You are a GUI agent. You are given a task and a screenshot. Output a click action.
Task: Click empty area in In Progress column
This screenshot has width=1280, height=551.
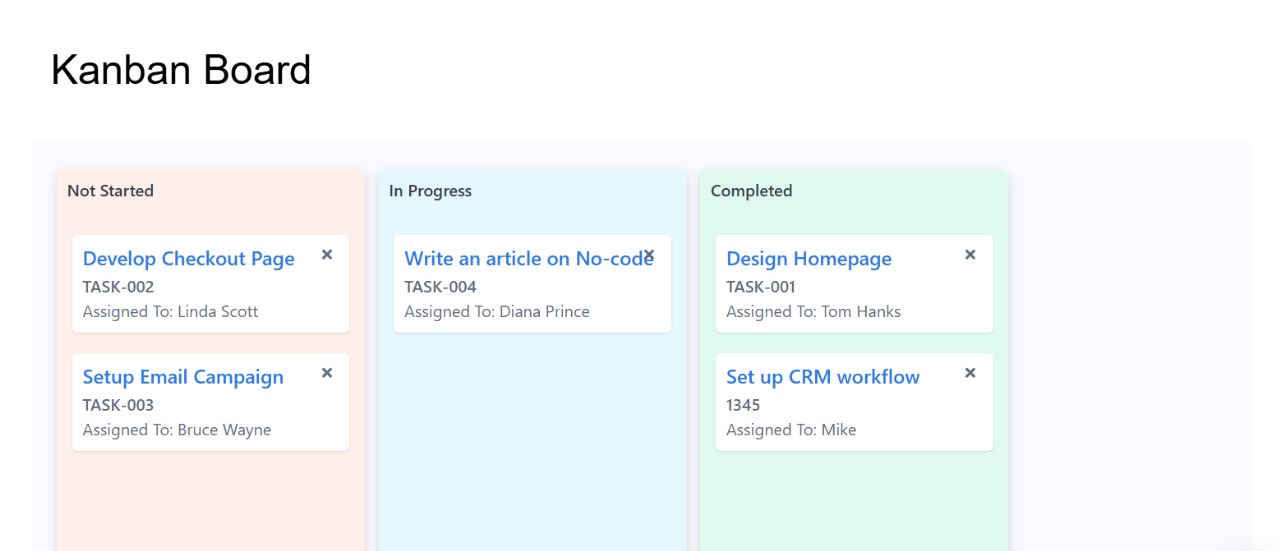pyautogui.click(x=532, y=440)
